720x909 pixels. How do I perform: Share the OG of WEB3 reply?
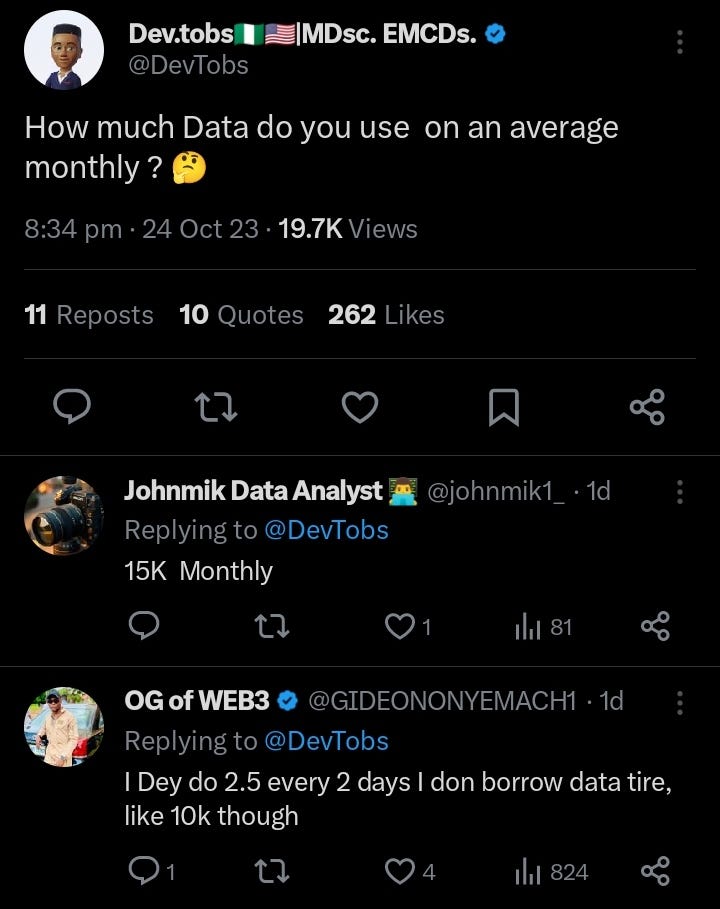tap(654, 872)
